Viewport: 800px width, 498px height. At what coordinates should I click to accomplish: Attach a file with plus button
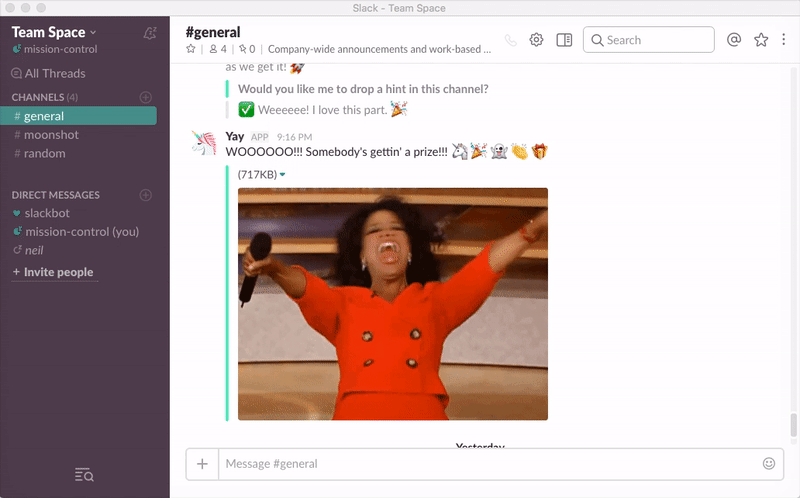203,464
